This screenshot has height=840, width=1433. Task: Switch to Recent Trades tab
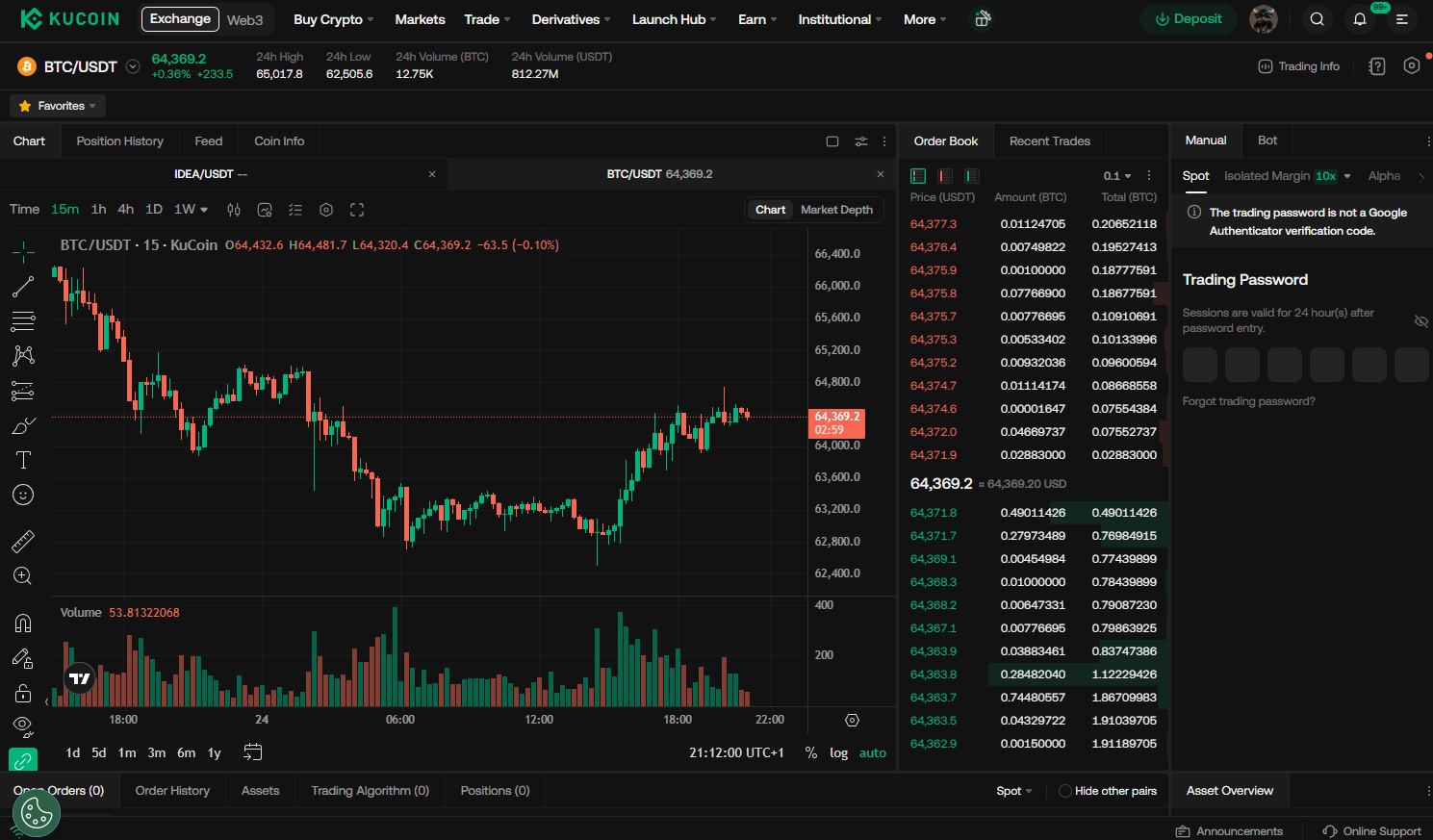pos(1050,141)
